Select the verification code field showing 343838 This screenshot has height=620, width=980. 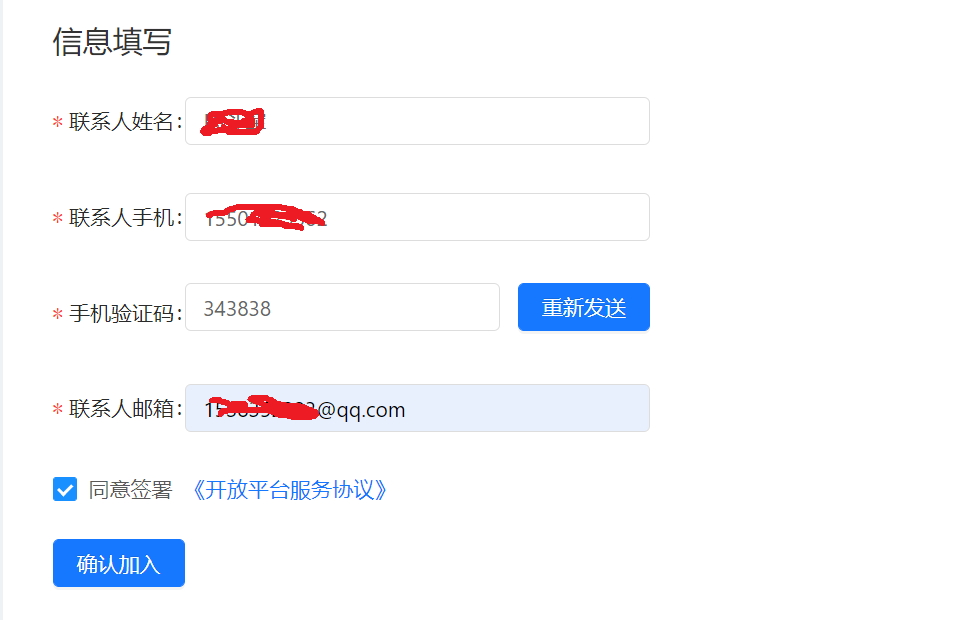342,307
